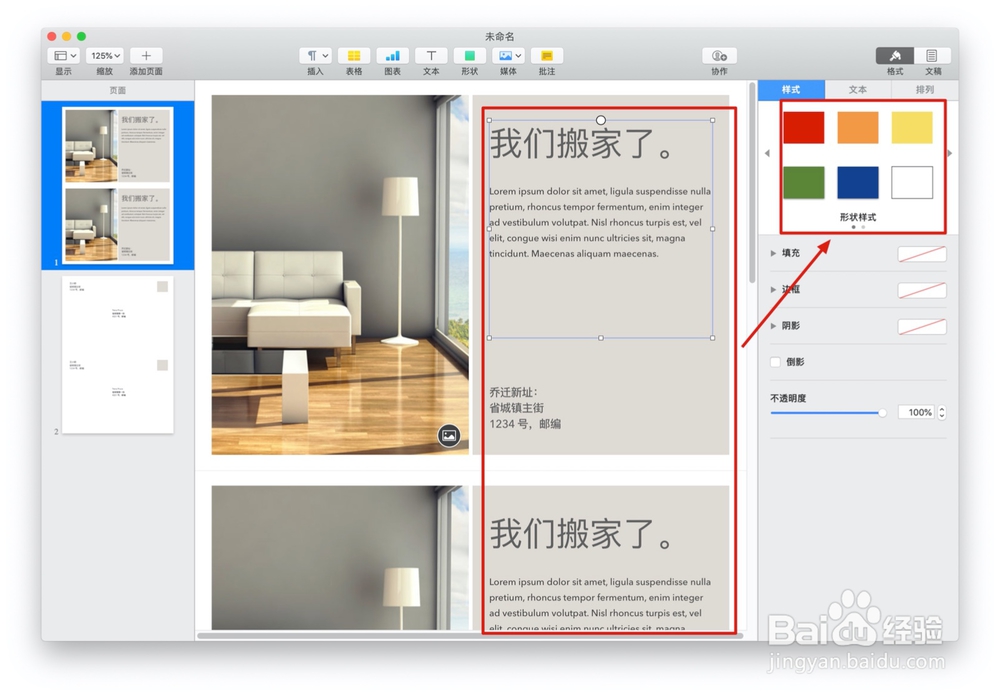1000x696 pixels.
Task: Open the 125% zoom dropdown
Action: (x=105, y=56)
